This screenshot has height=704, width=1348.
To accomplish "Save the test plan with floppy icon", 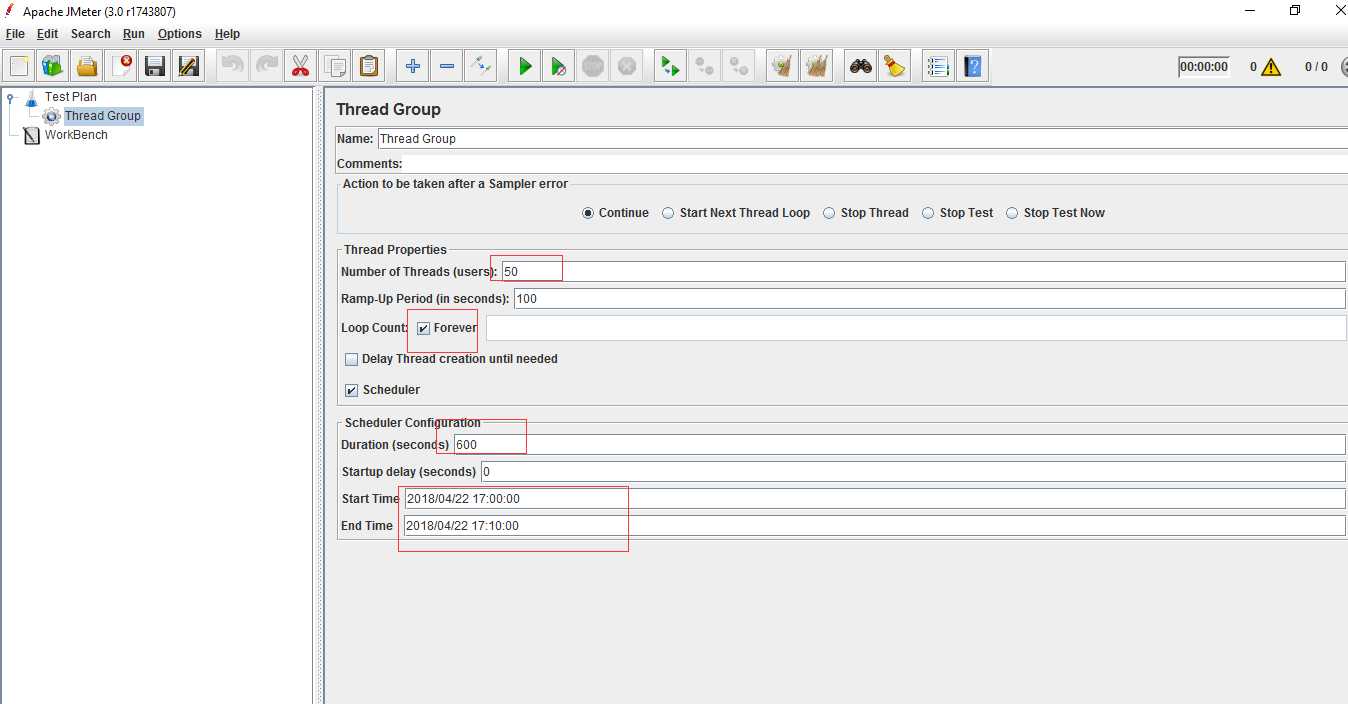I will 155,67.
